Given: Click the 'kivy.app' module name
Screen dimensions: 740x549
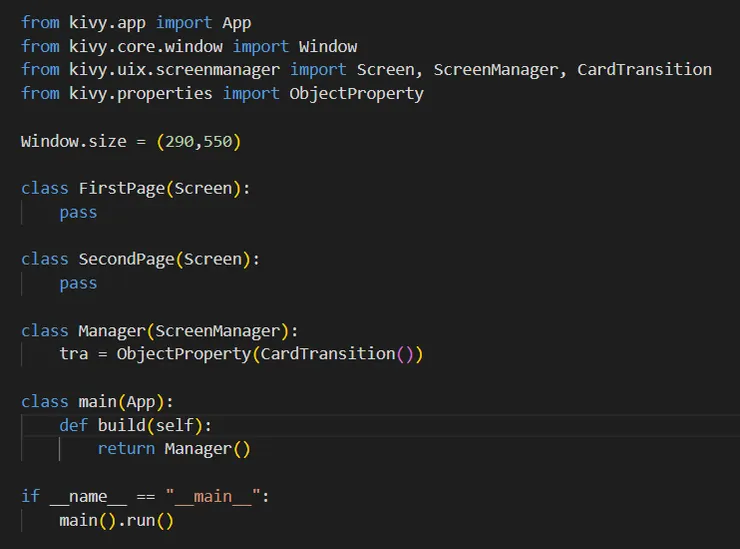Looking at the screenshot, I should coord(107,23).
